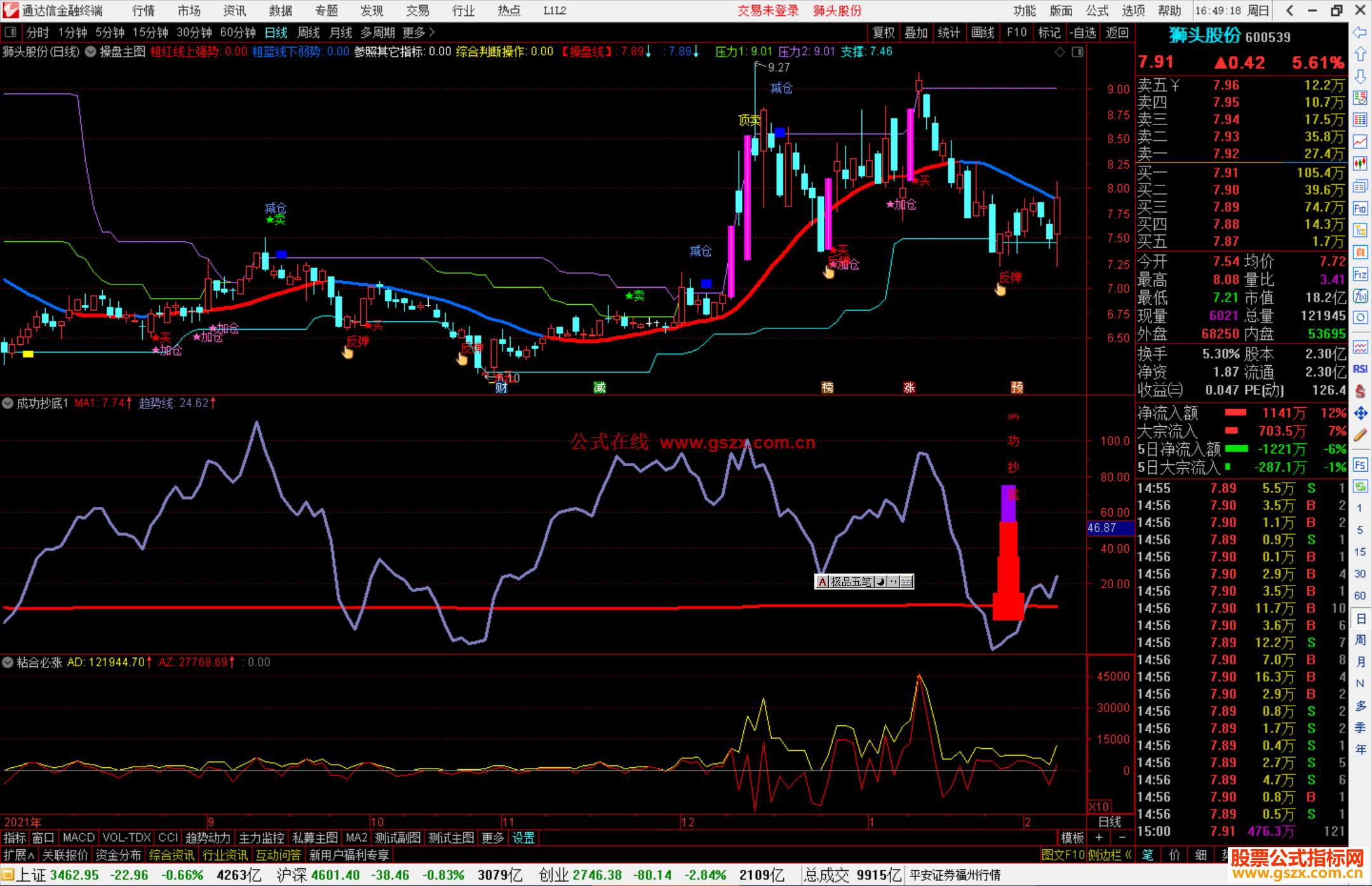Select the RSI indicator icon
1372x886 pixels.
point(1360,369)
